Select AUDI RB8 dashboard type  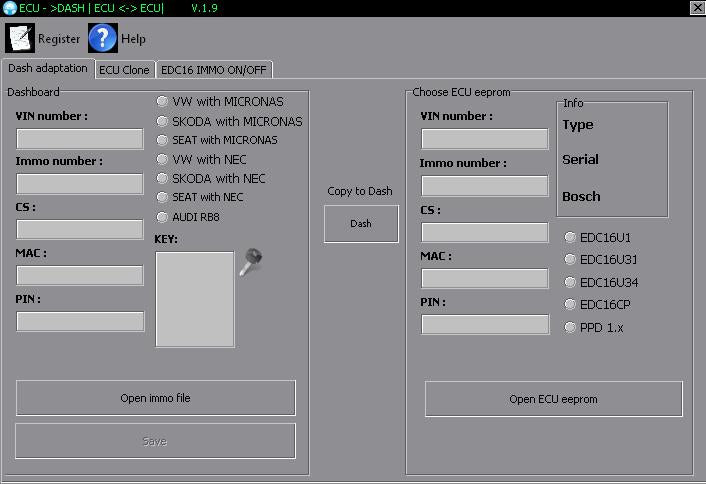pyautogui.click(x=163, y=216)
